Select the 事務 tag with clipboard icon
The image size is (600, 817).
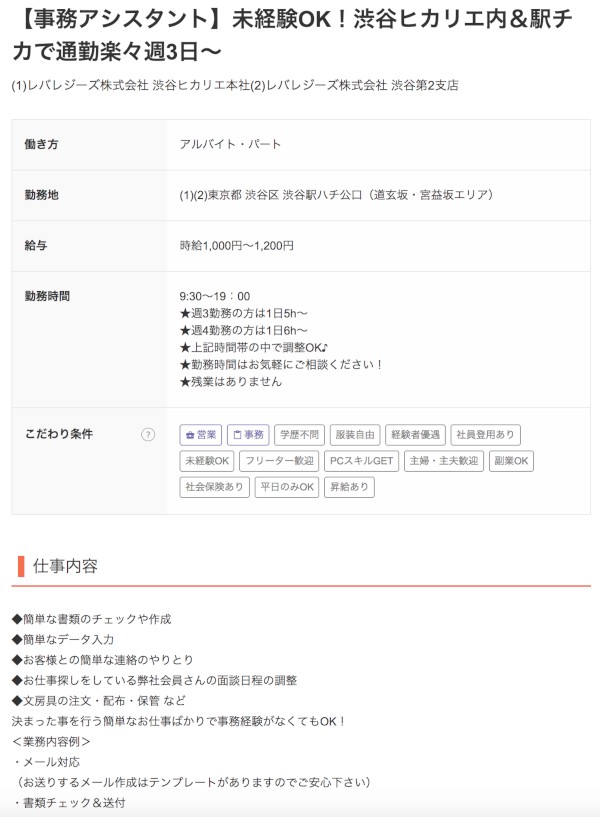tap(248, 435)
